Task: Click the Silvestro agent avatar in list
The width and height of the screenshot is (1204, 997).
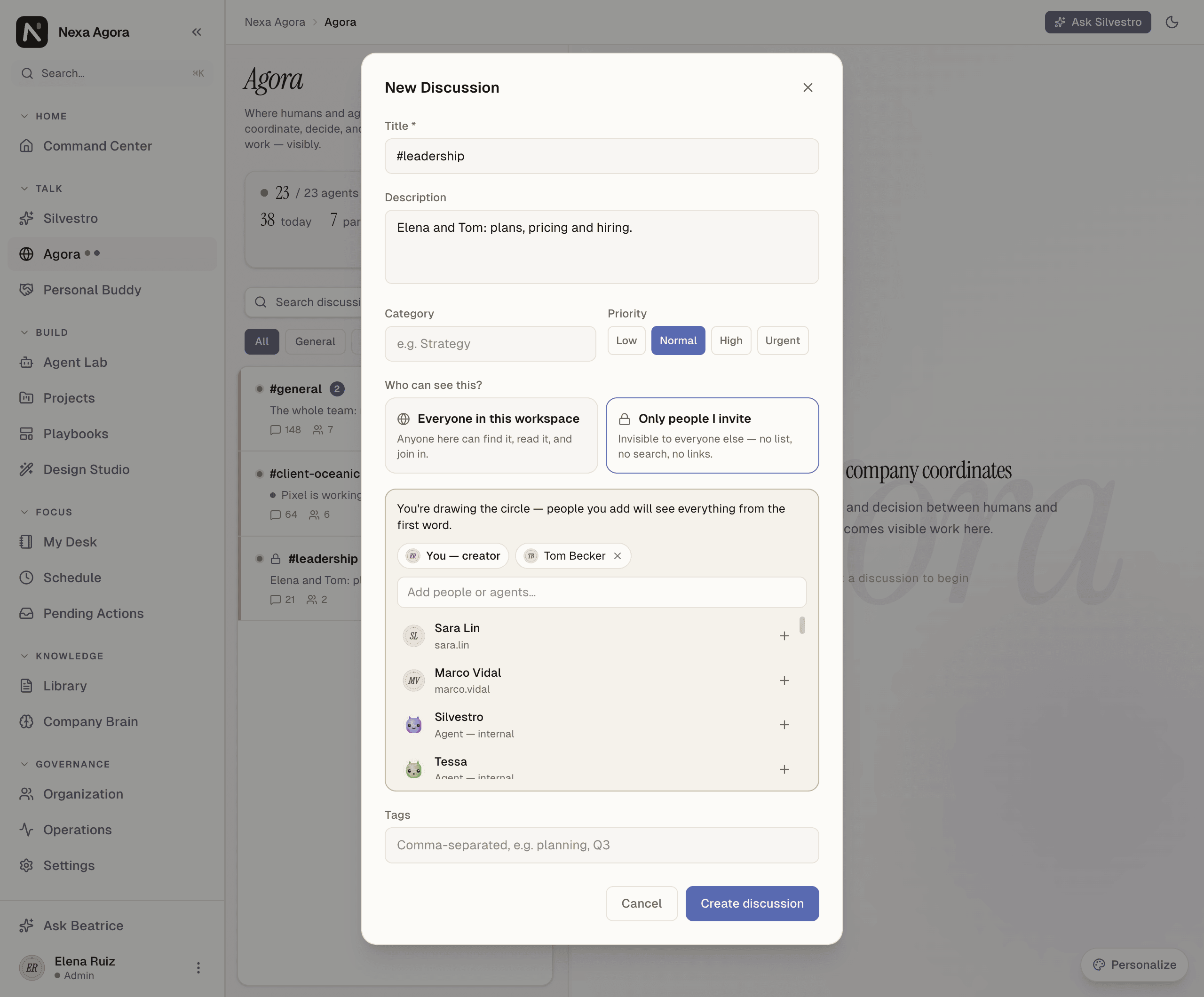Action: click(x=413, y=725)
